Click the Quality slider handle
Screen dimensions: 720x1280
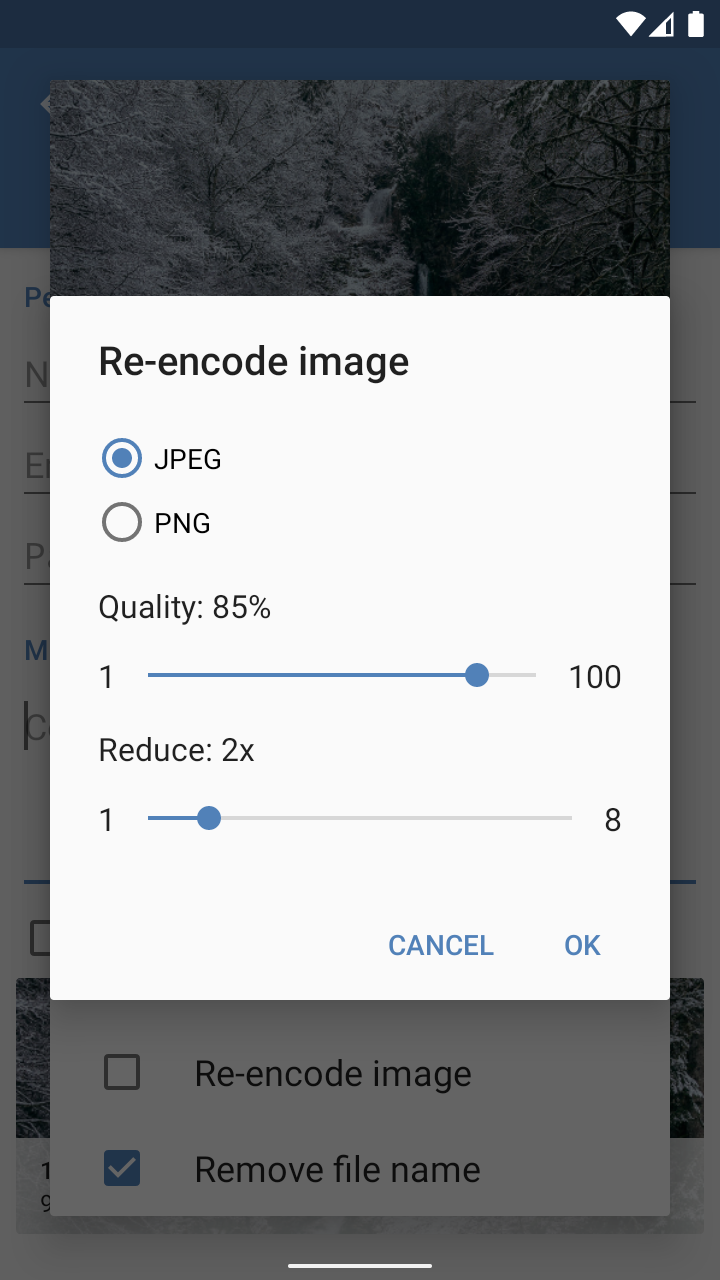tap(477, 676)
